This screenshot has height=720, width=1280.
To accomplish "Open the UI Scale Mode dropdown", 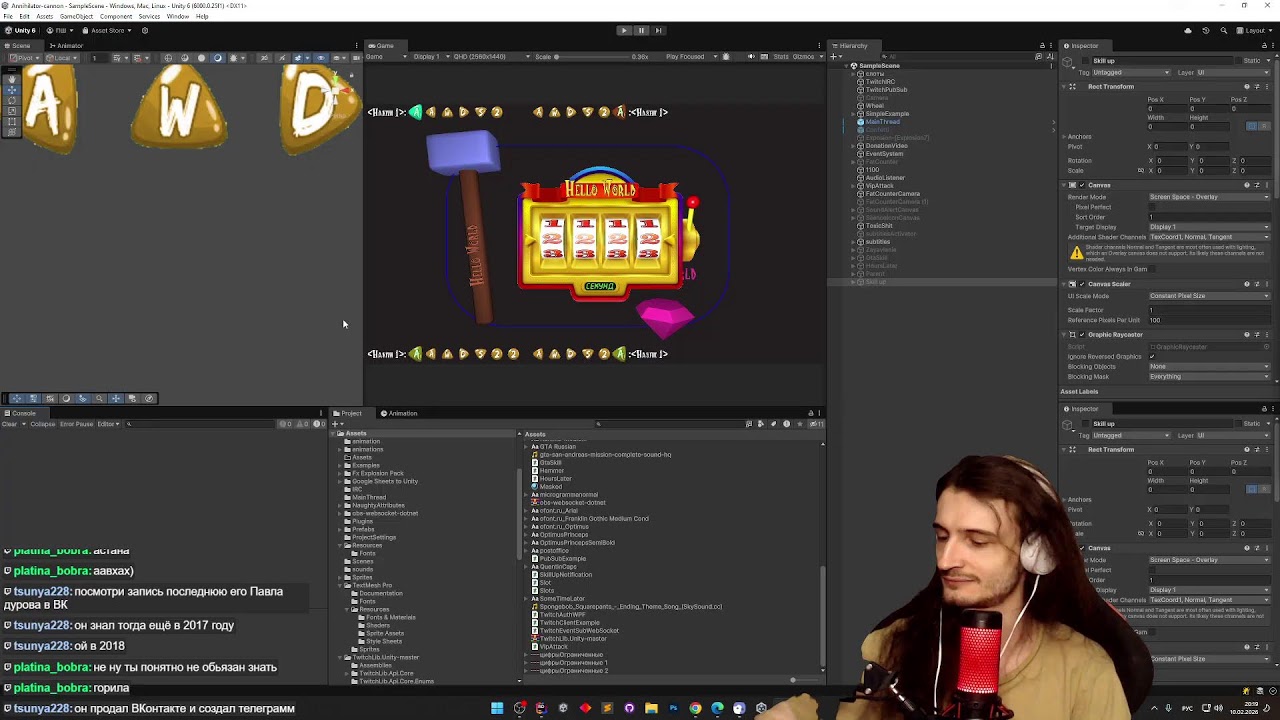I will coord(1209,296).
